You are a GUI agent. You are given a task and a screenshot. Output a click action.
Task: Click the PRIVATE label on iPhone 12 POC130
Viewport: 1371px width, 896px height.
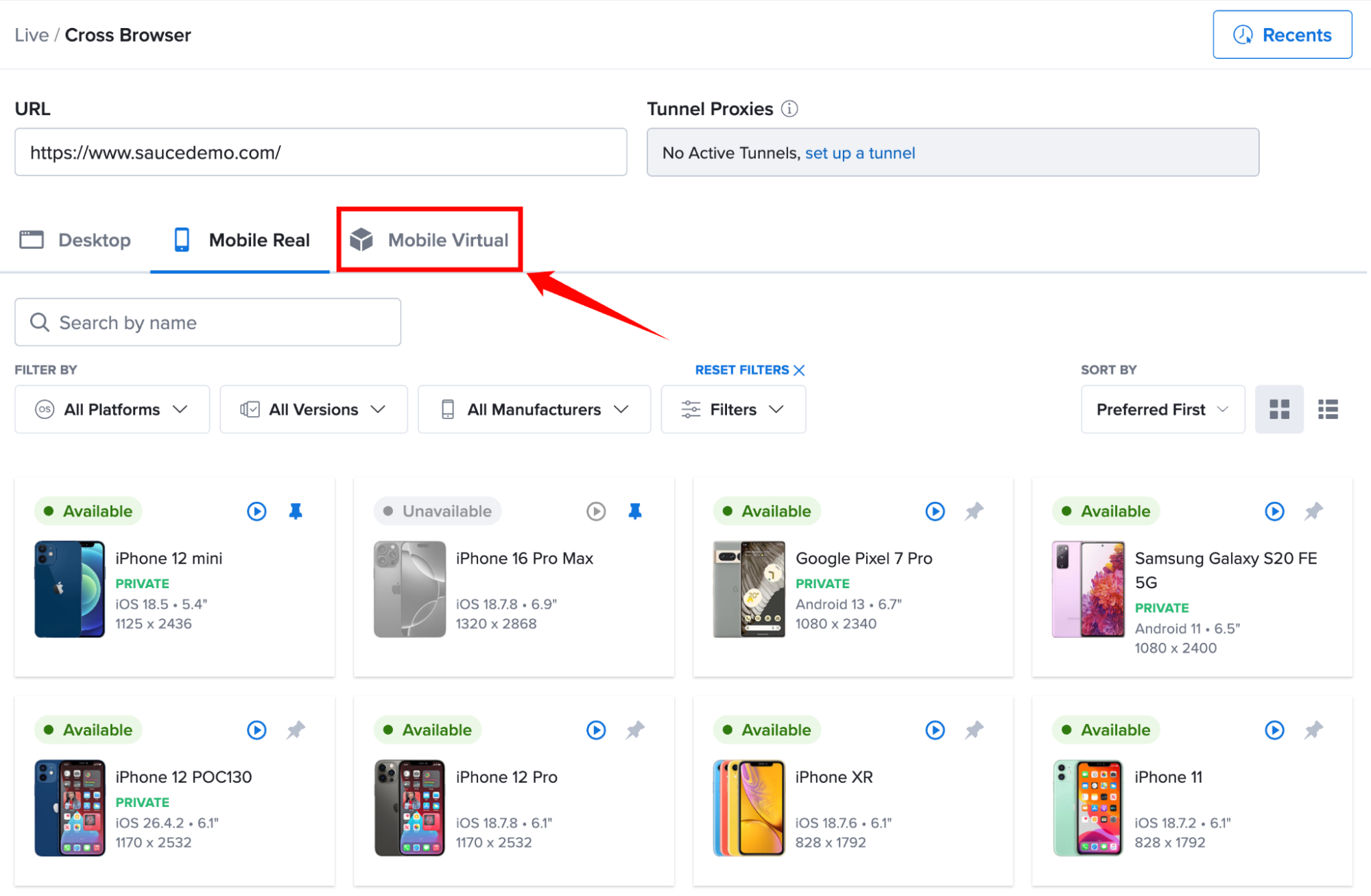[143, 803]
